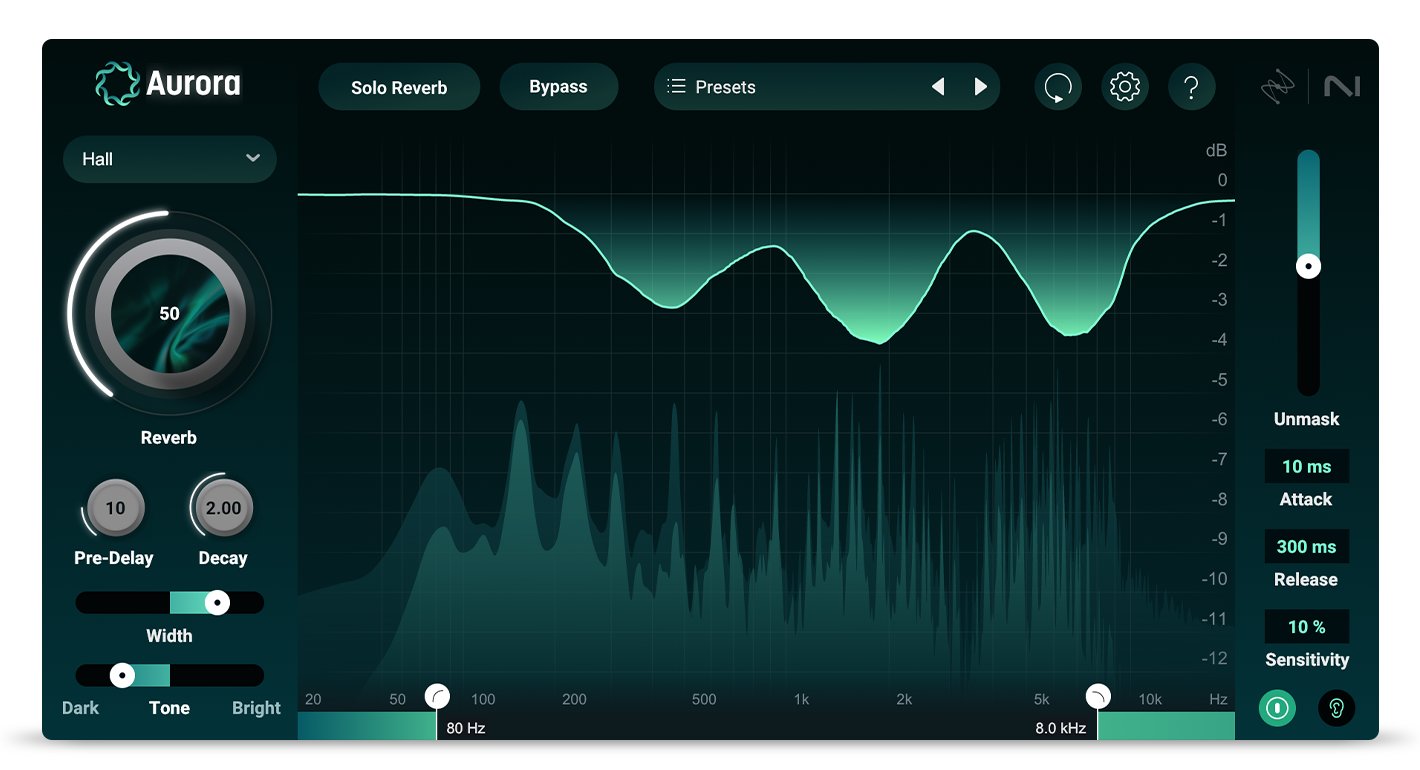Click the Sensitivity 10 % value field
The image size is (1420, 770).
pos(1306,627)
